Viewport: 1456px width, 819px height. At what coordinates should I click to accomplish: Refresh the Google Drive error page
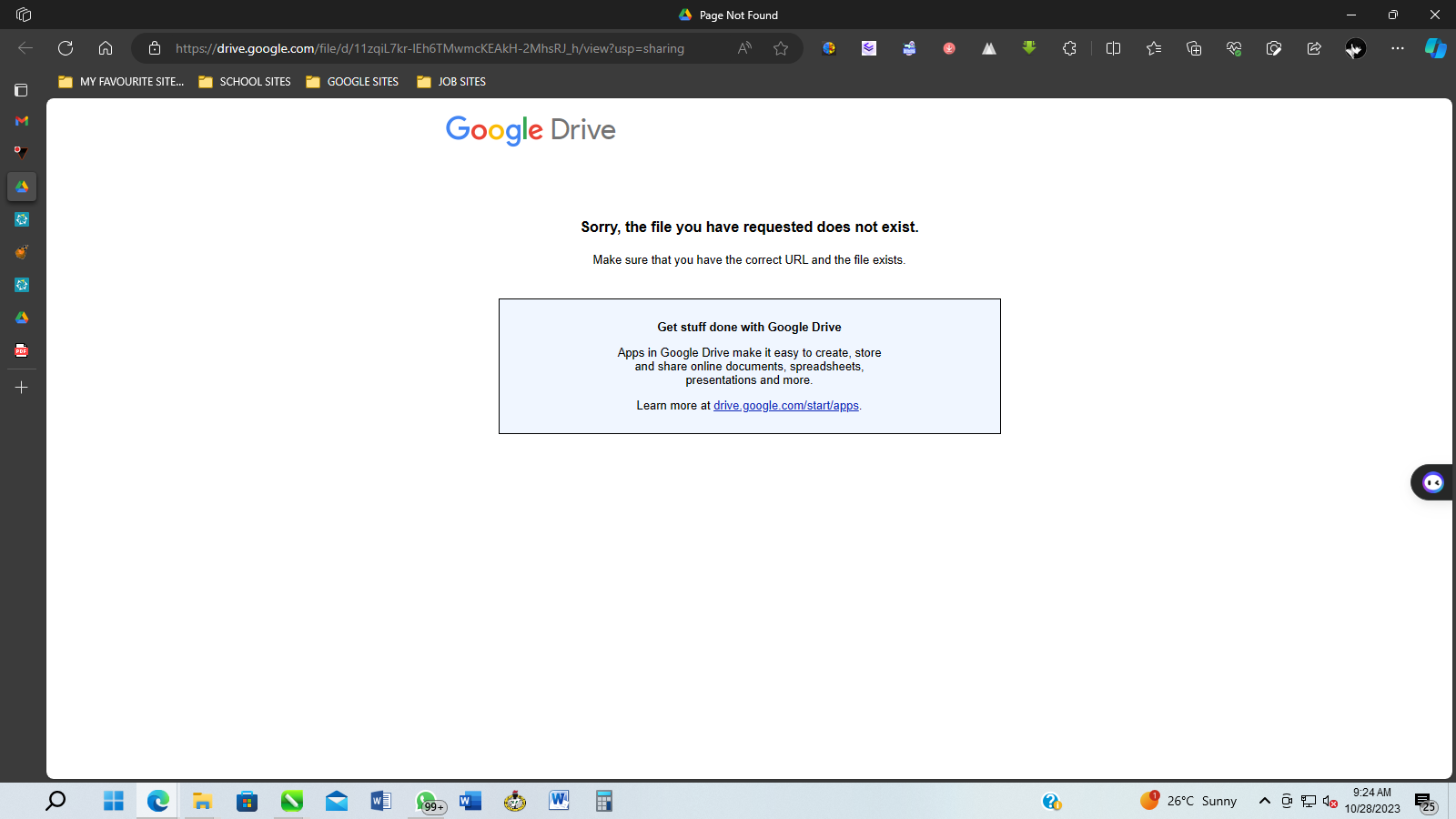coord(66,48)
